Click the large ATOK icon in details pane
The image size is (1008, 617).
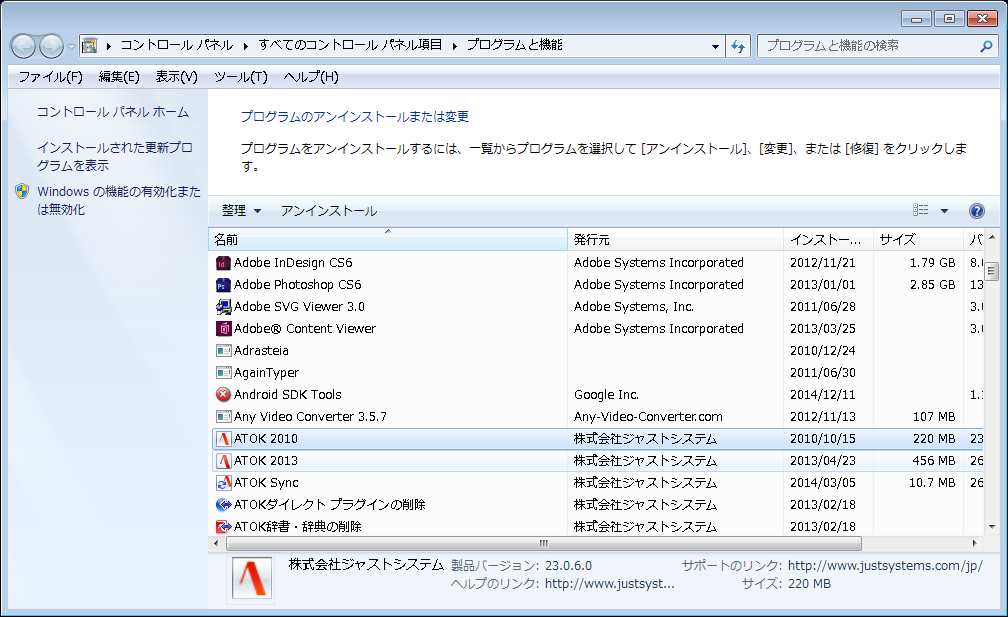251,578
